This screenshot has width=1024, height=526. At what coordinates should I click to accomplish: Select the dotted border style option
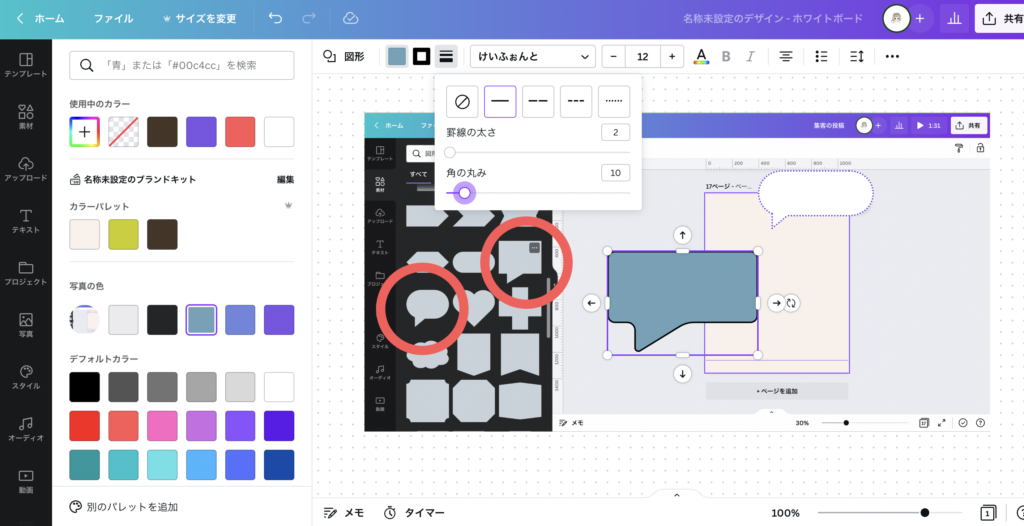[613, 101]
